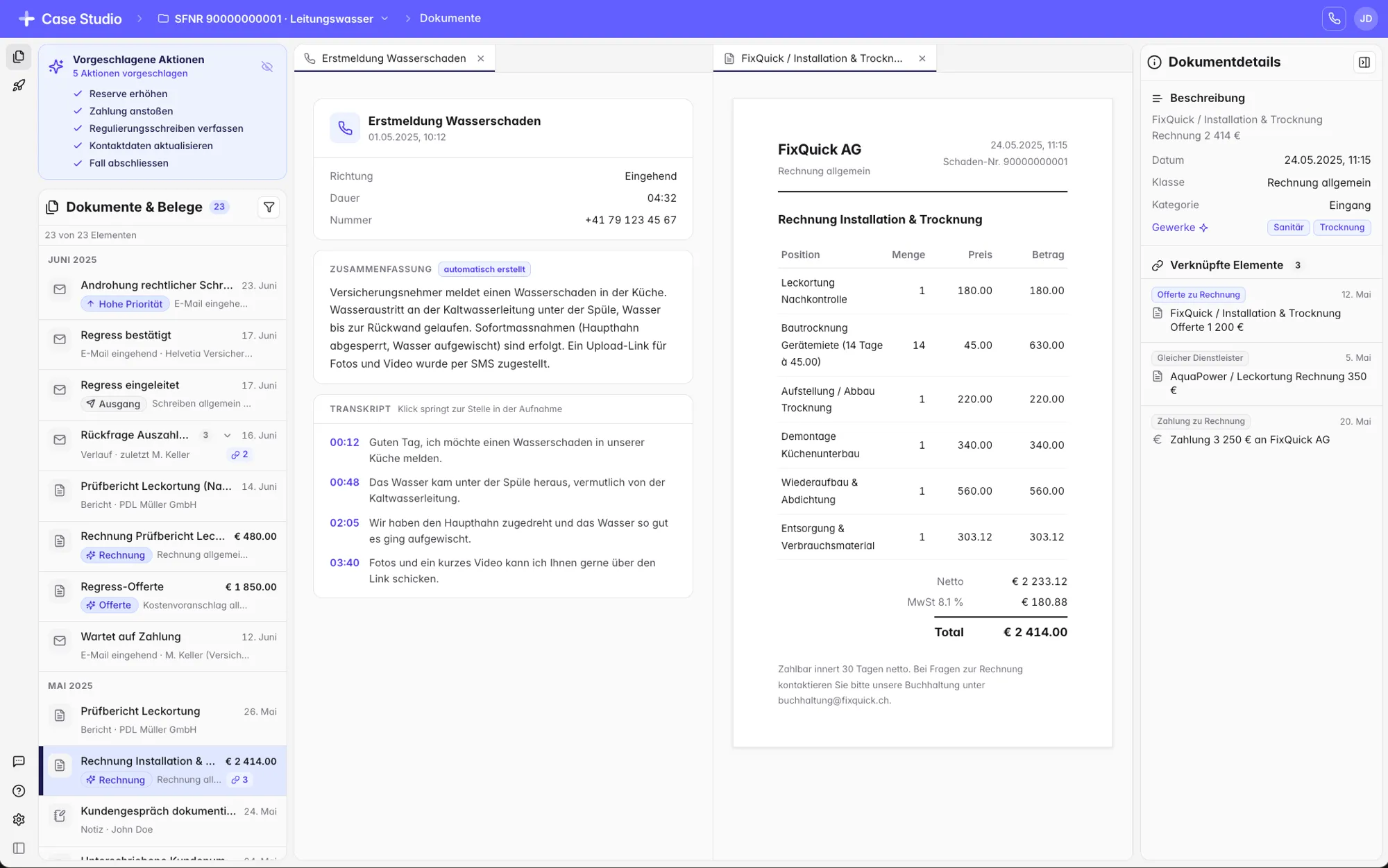Open the phone call button in header
Screen dimensions: 1388x868
1334,19
